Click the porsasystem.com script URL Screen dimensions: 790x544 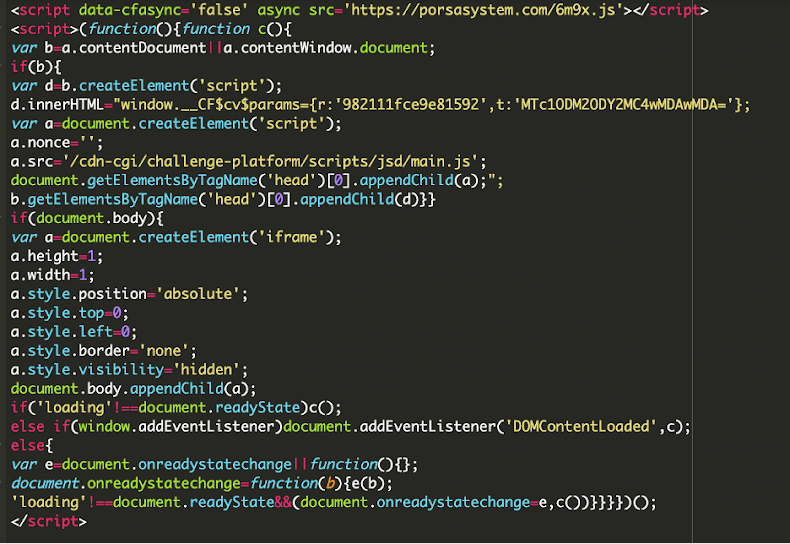(x=483, y=10)
